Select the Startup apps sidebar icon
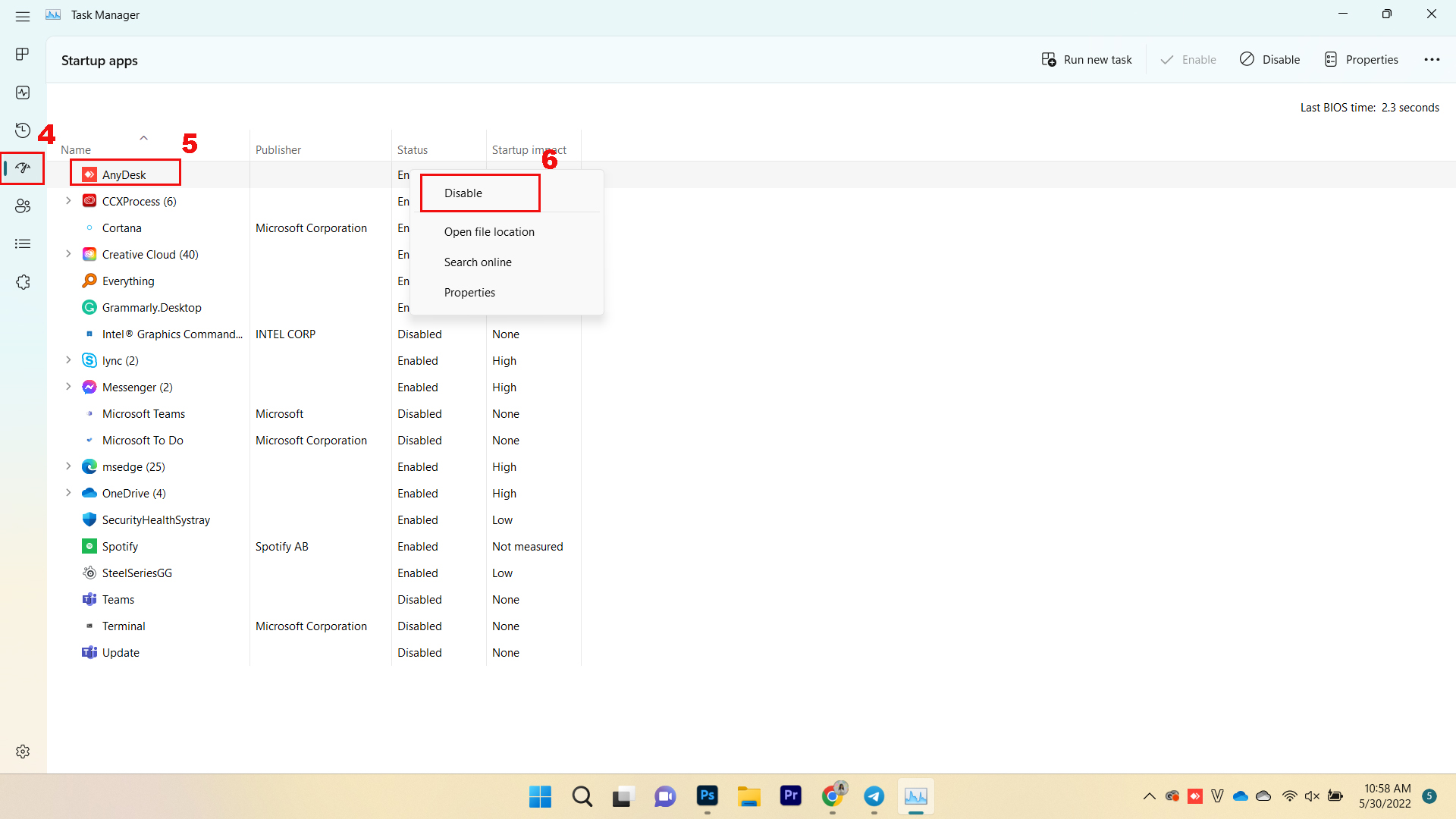The width and height of the screenshot is (1456, 819). (23, 168)
